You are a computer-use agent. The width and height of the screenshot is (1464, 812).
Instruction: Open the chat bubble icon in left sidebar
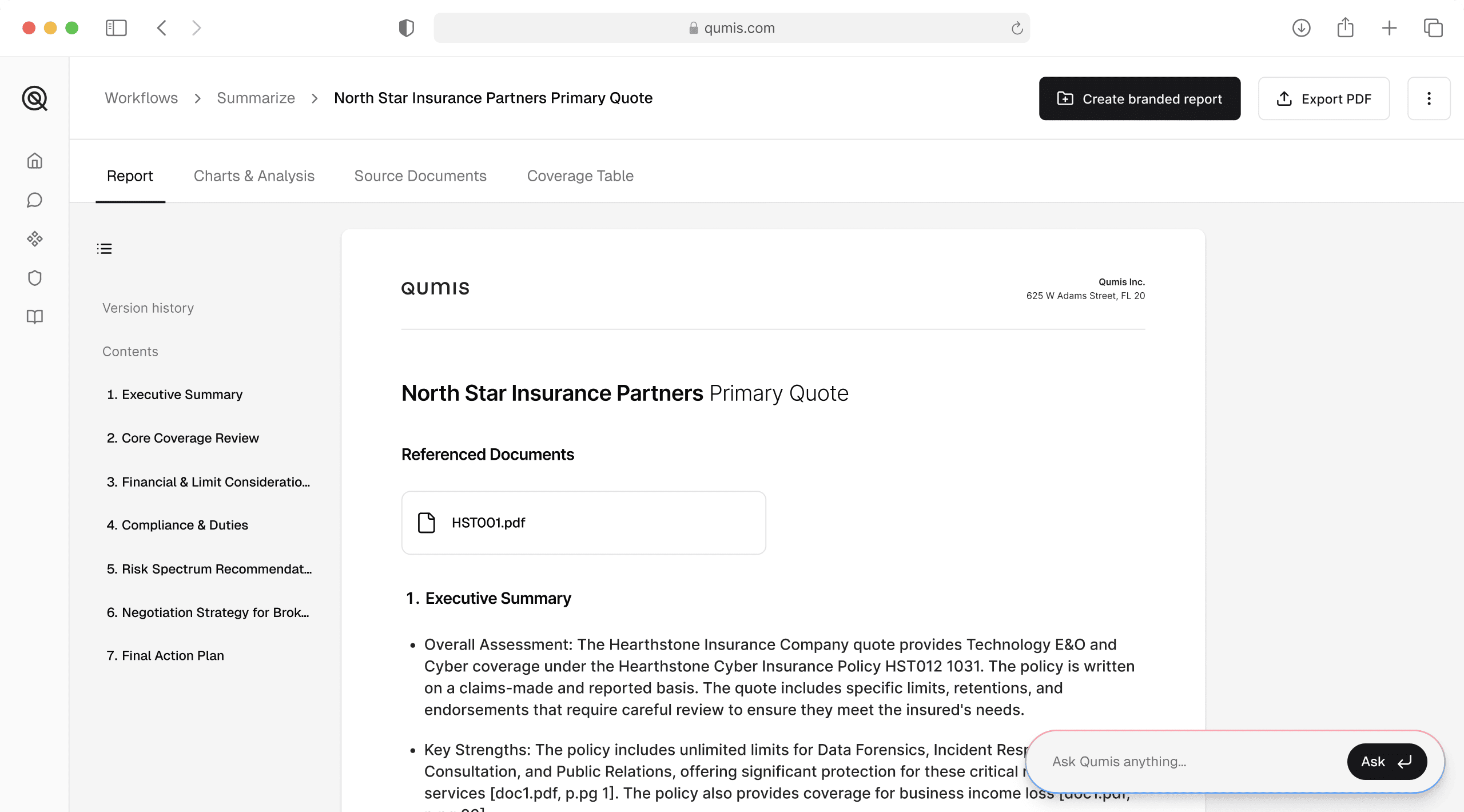coord(34,200)
